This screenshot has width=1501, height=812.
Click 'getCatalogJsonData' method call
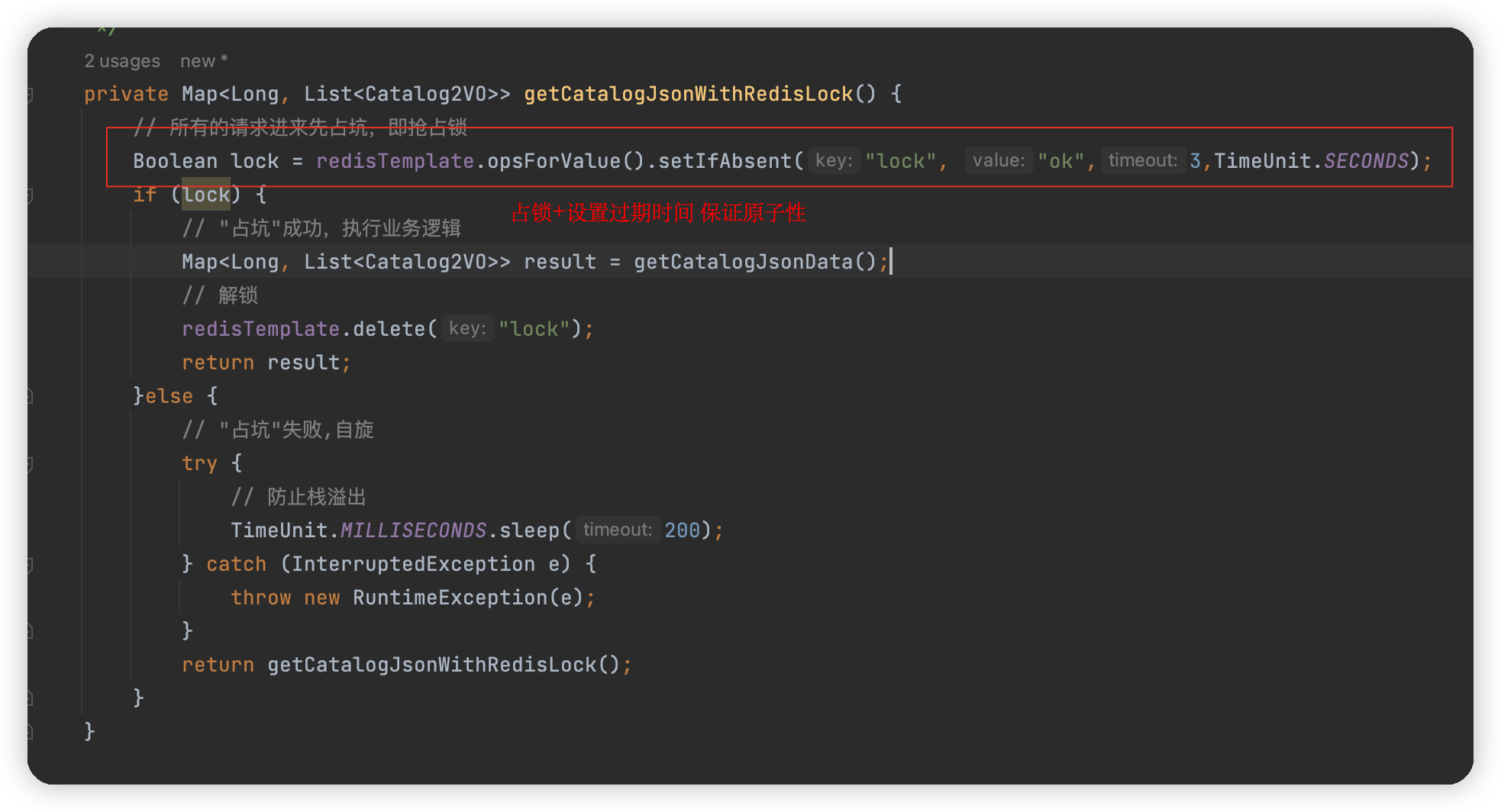[743, 262]
